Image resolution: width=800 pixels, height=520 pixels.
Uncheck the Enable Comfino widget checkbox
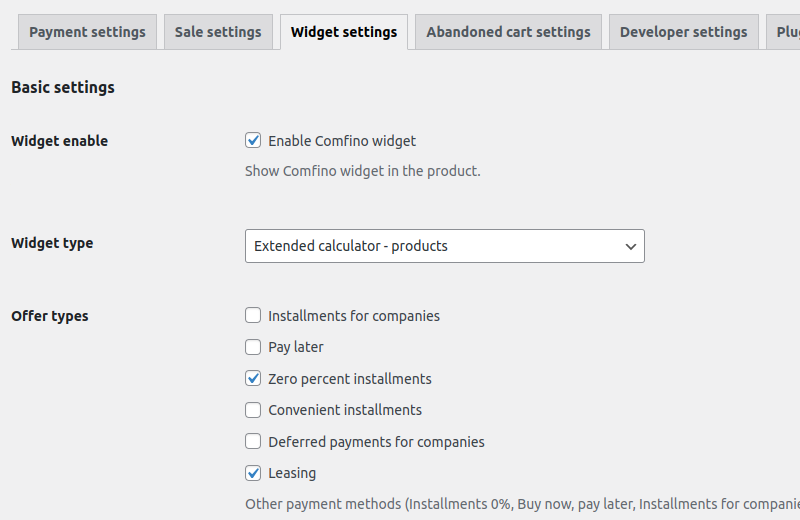pyautogui.click(x=253, y=140)
